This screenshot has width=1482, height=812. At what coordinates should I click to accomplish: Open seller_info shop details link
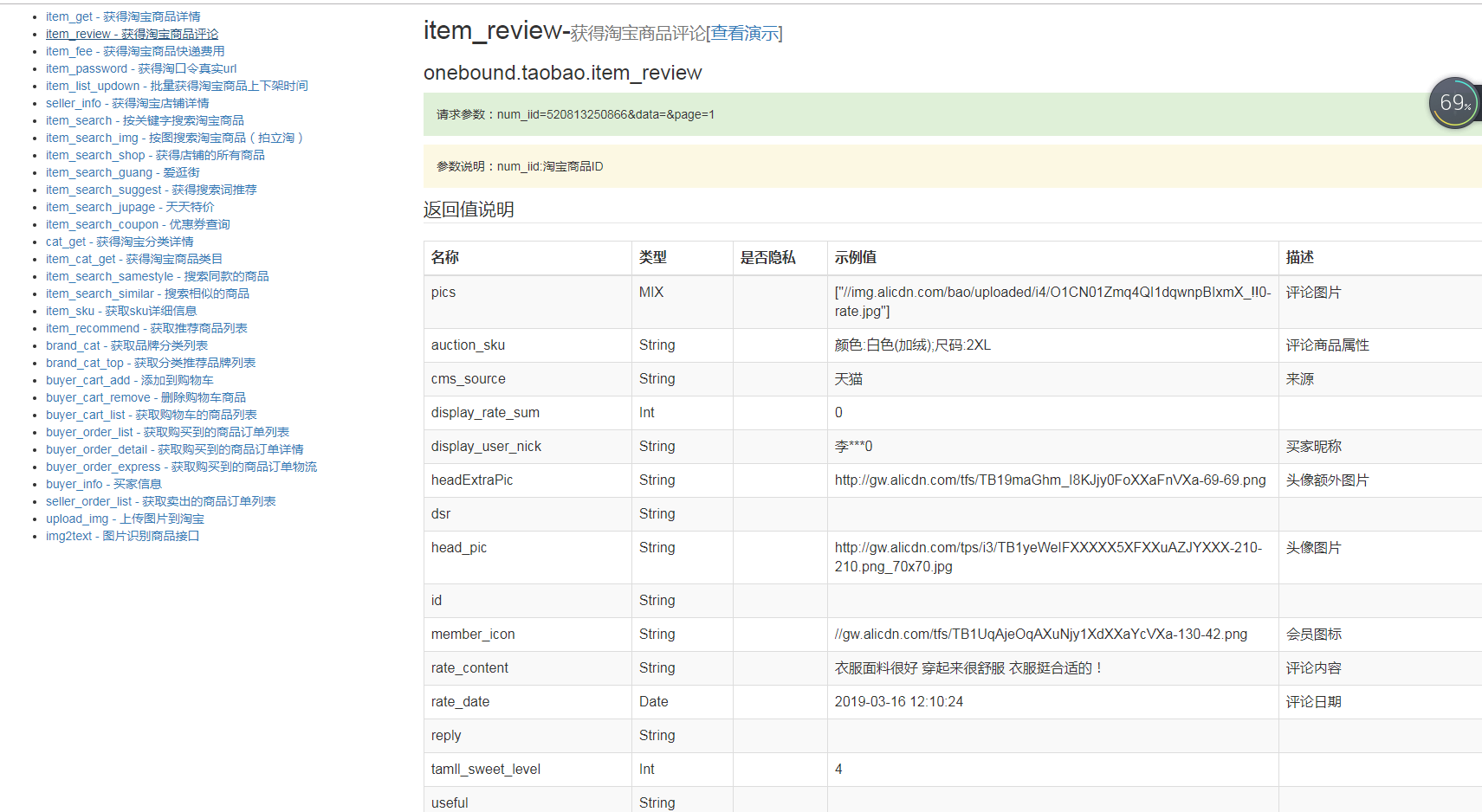point(127,103)
